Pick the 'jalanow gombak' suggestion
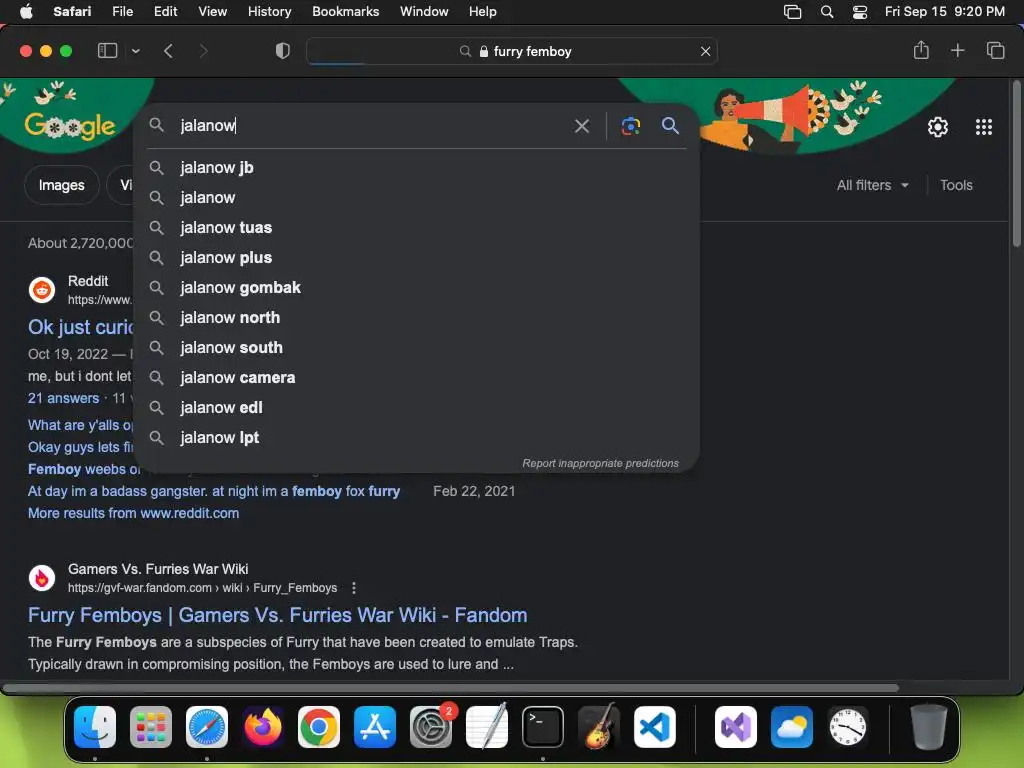This screenshot has width=1024, height=768. pos(417,288)
